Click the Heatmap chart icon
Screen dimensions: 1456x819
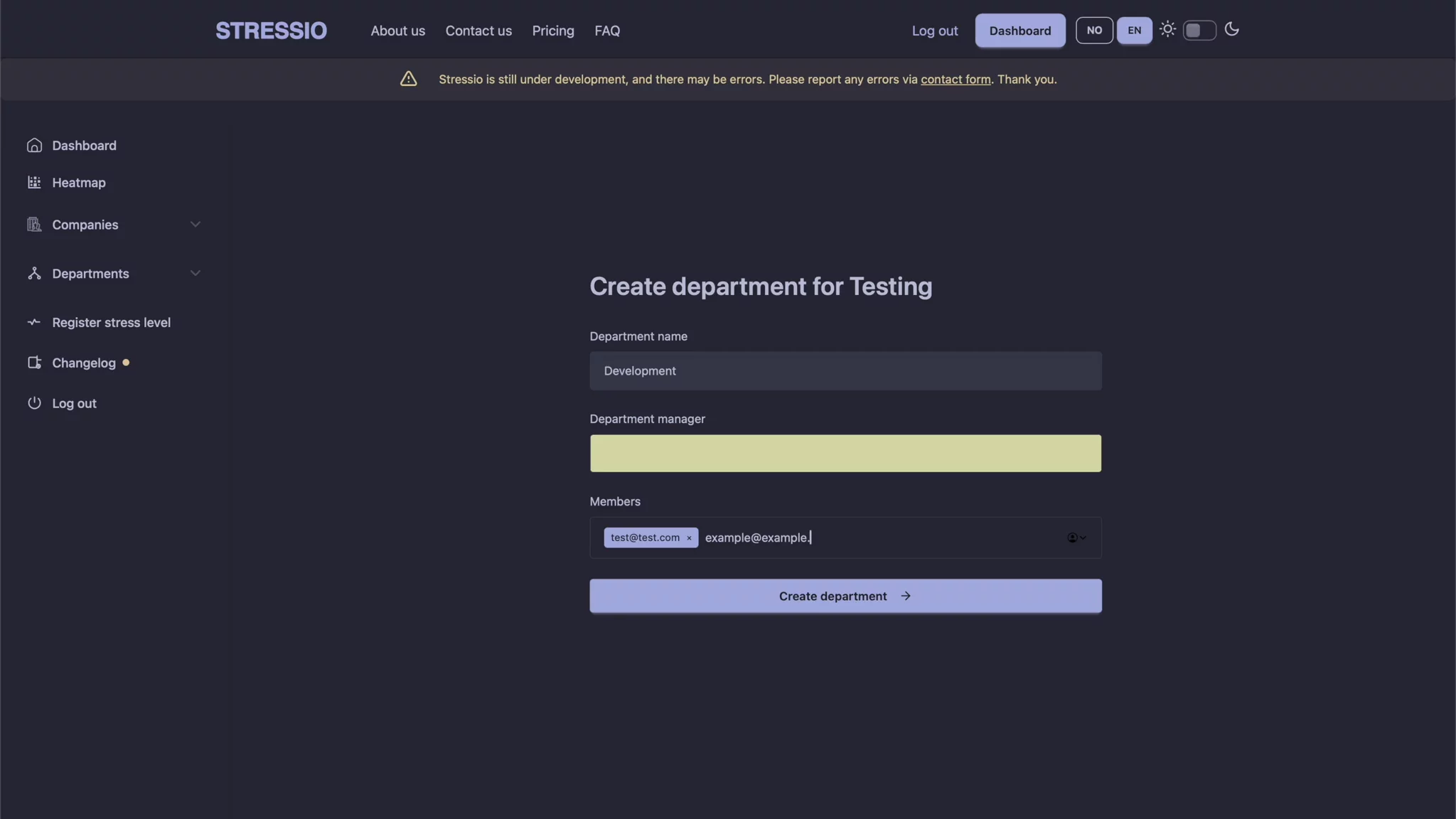click(x=34, y=183)
